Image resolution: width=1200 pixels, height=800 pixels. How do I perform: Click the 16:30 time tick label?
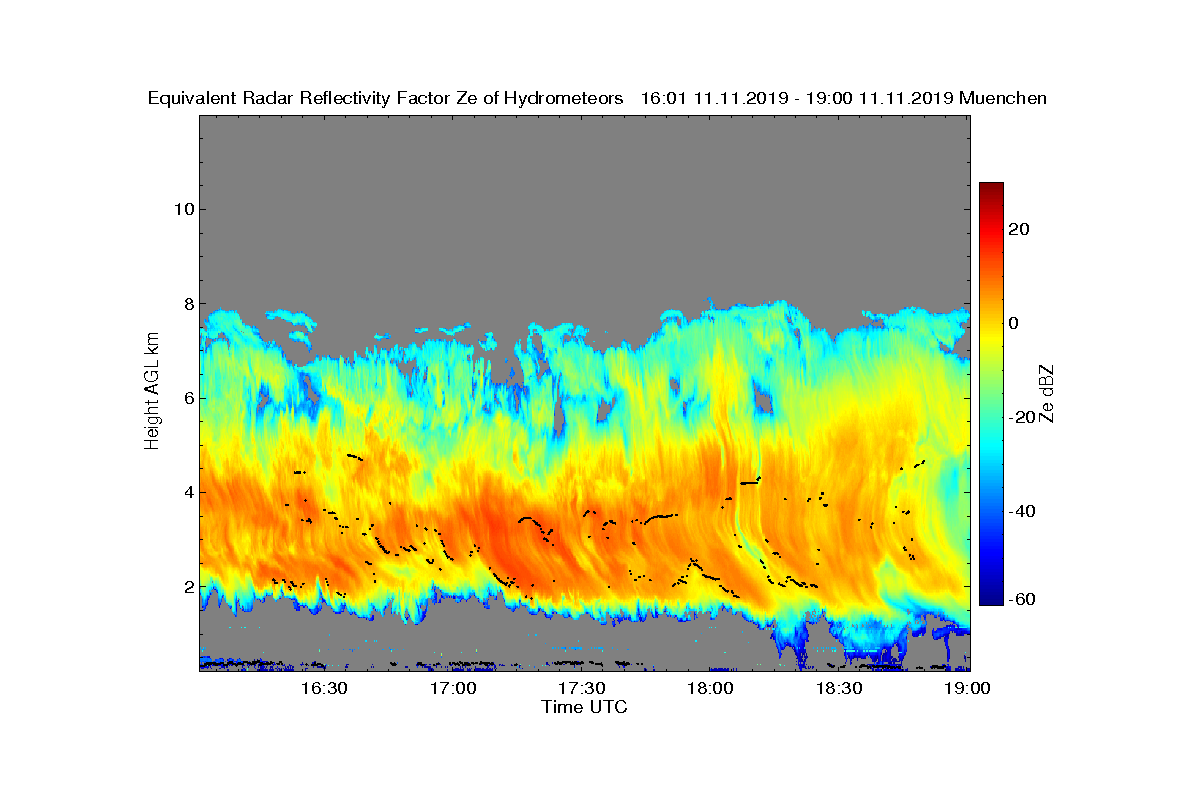(323, 689)
